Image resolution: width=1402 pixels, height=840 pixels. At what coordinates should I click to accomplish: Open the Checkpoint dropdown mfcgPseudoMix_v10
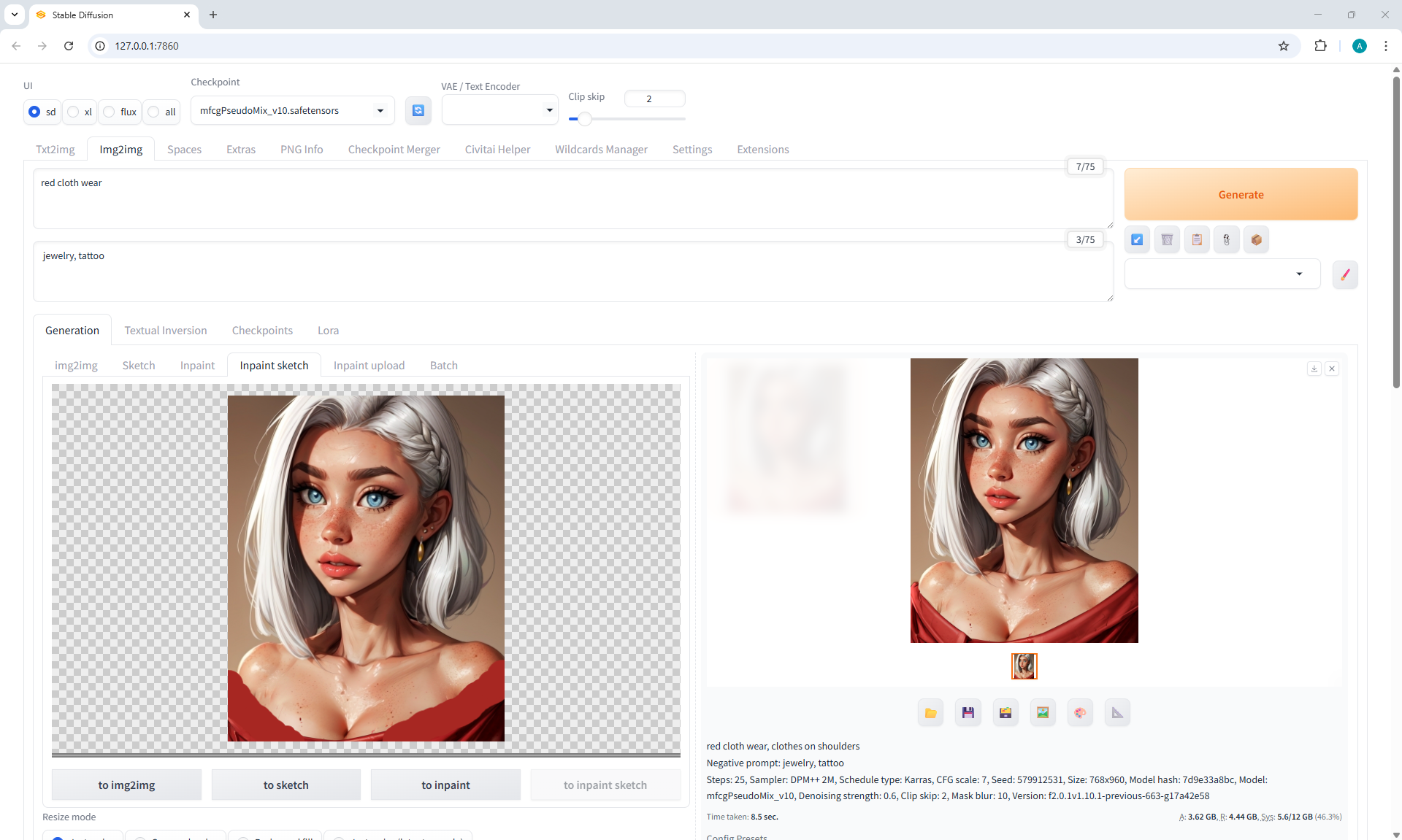(292, 110)
